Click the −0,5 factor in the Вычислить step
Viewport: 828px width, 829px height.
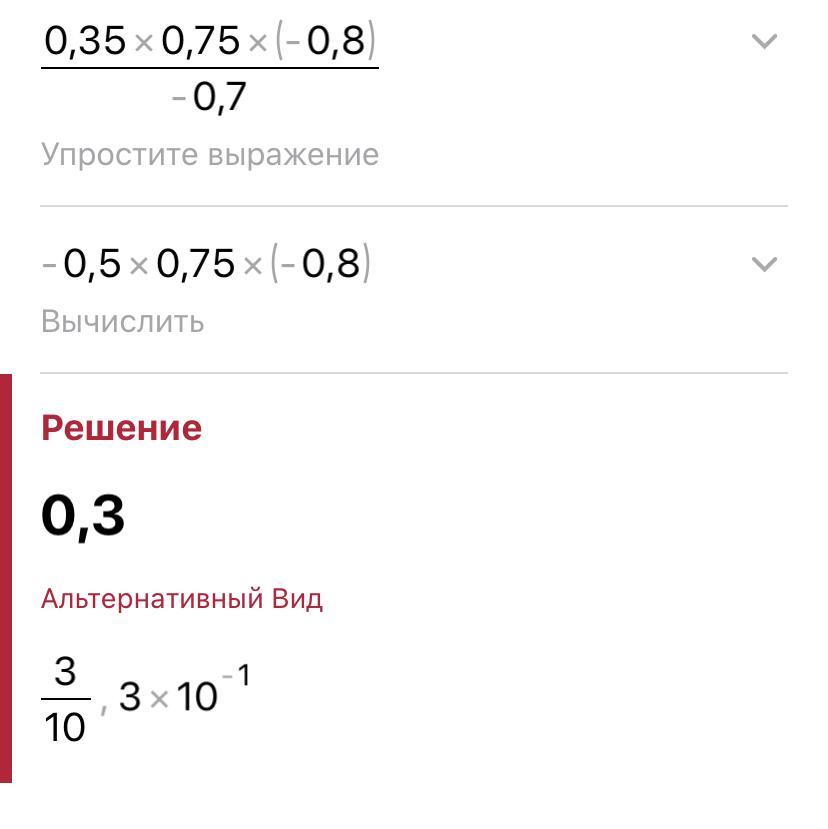coord(82,264)
